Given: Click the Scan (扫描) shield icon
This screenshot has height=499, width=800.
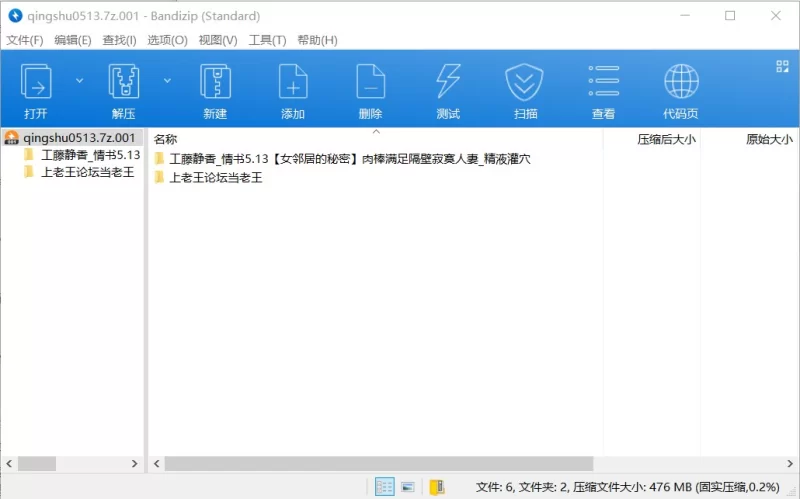Looking at the screenshot, I should (x=524, y=82).
